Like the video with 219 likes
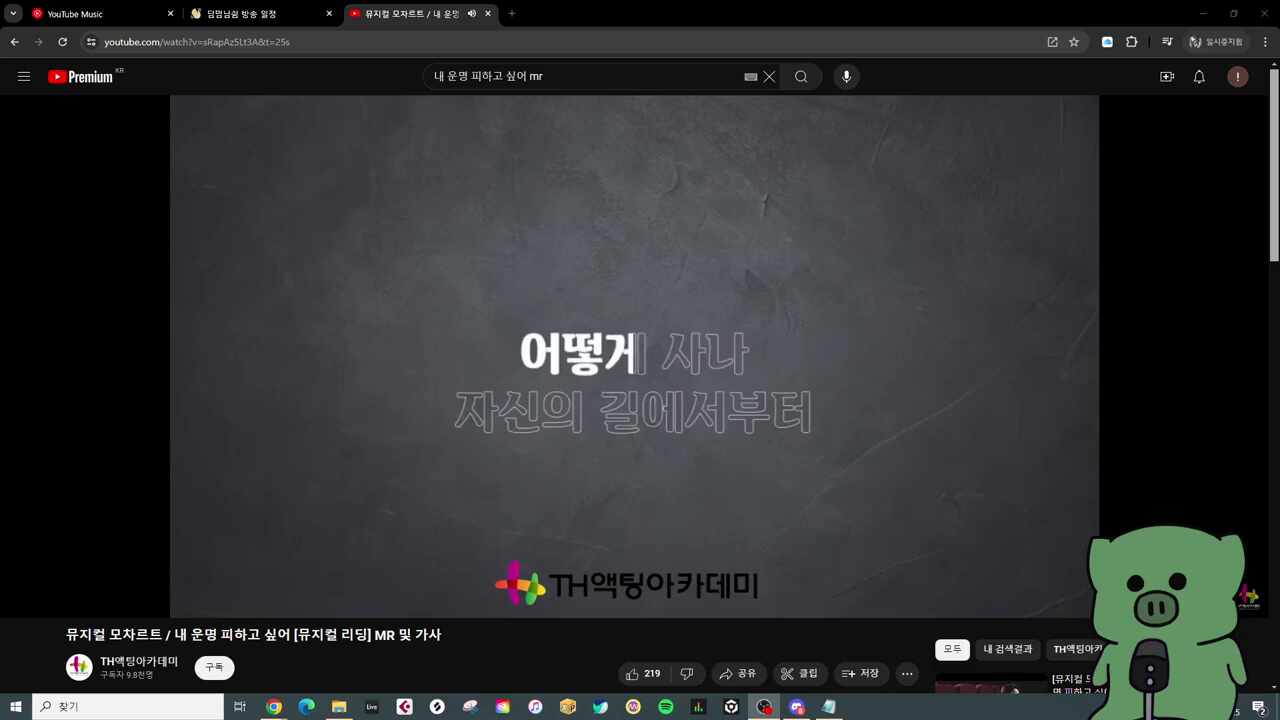 coord(643,674)
